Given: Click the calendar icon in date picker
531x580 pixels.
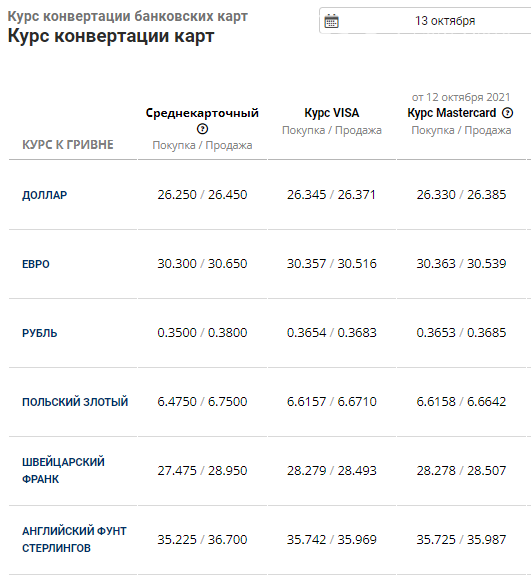Looking at the screenshot, I should pyautogui.click(x=331, y=21).
